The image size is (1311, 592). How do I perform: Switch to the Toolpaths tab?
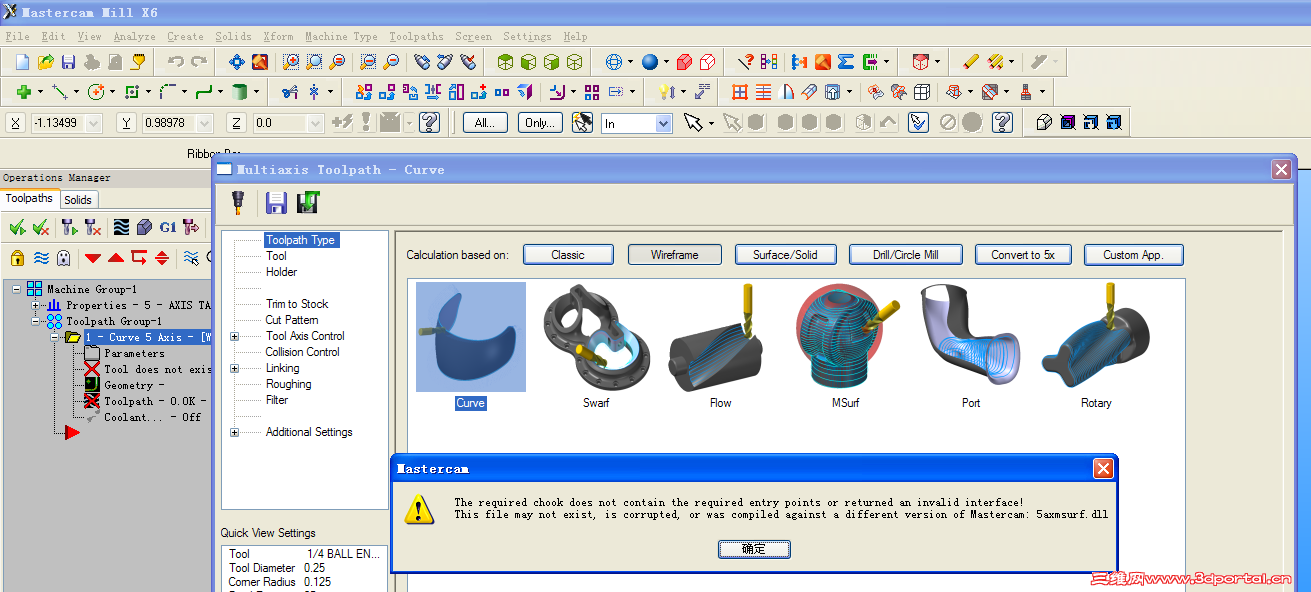click(x=29, y=198)
